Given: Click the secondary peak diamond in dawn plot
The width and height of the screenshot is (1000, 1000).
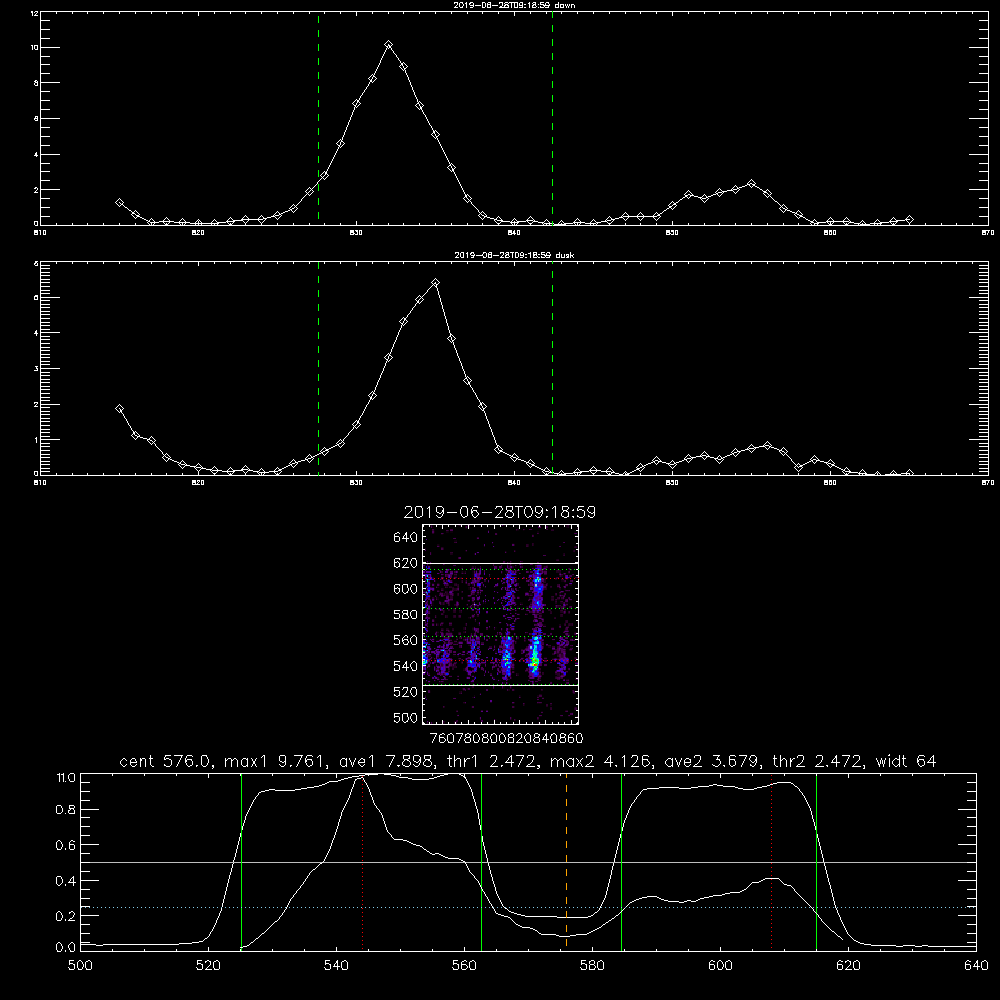Looking at the screenshot, I should [751, 184].
